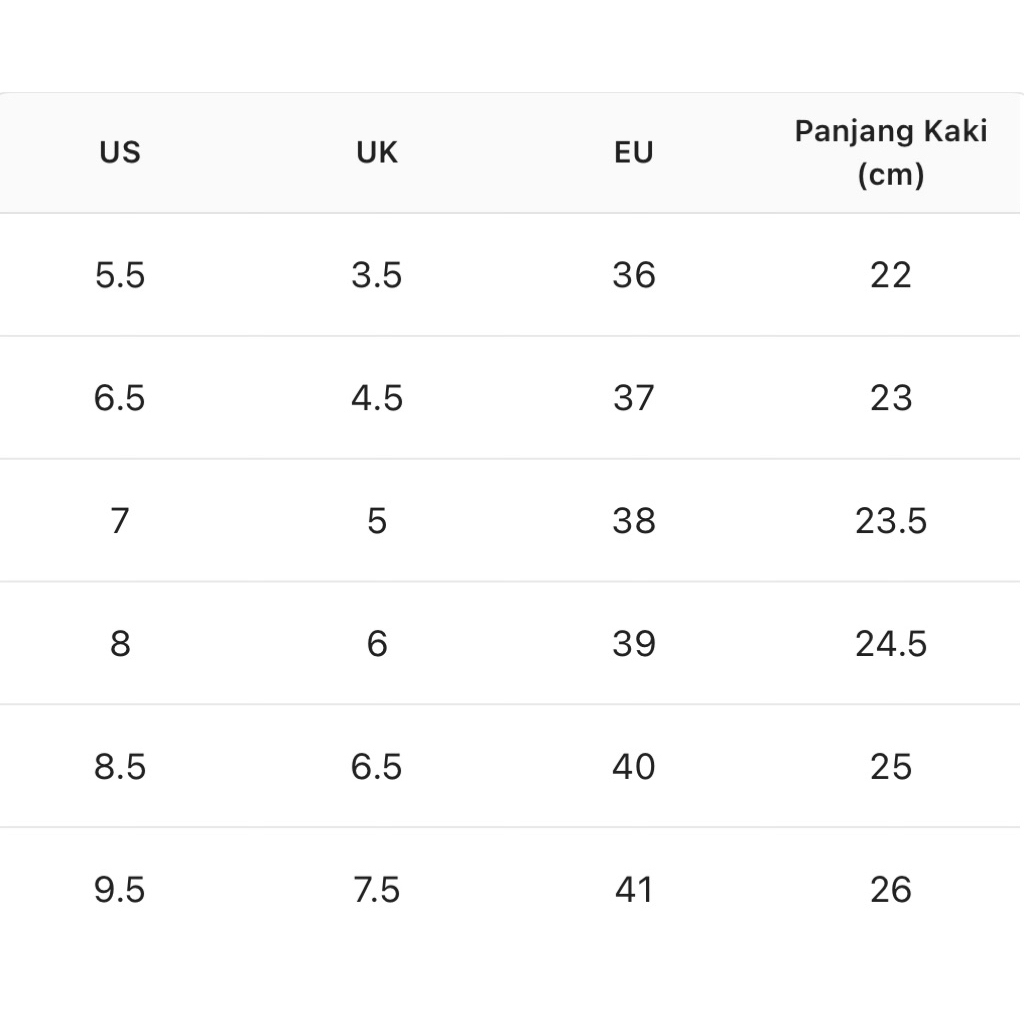Click EU size 40 cell

(x=634, y=767)
